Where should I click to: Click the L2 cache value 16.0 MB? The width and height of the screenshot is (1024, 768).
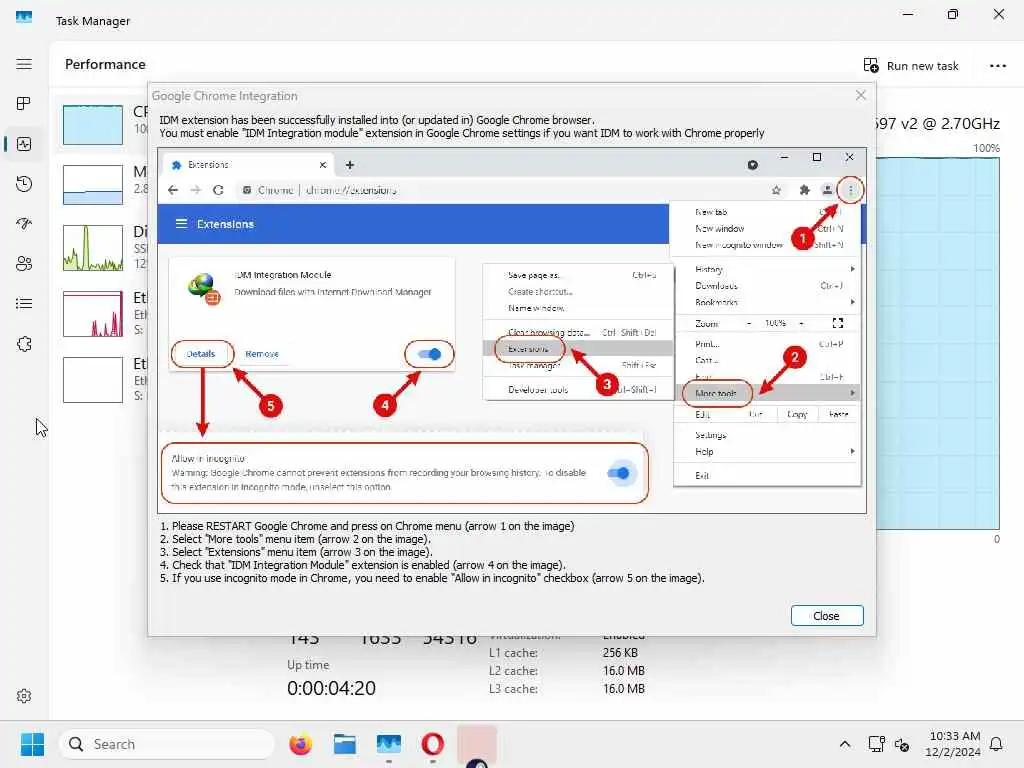coord(624,671)
